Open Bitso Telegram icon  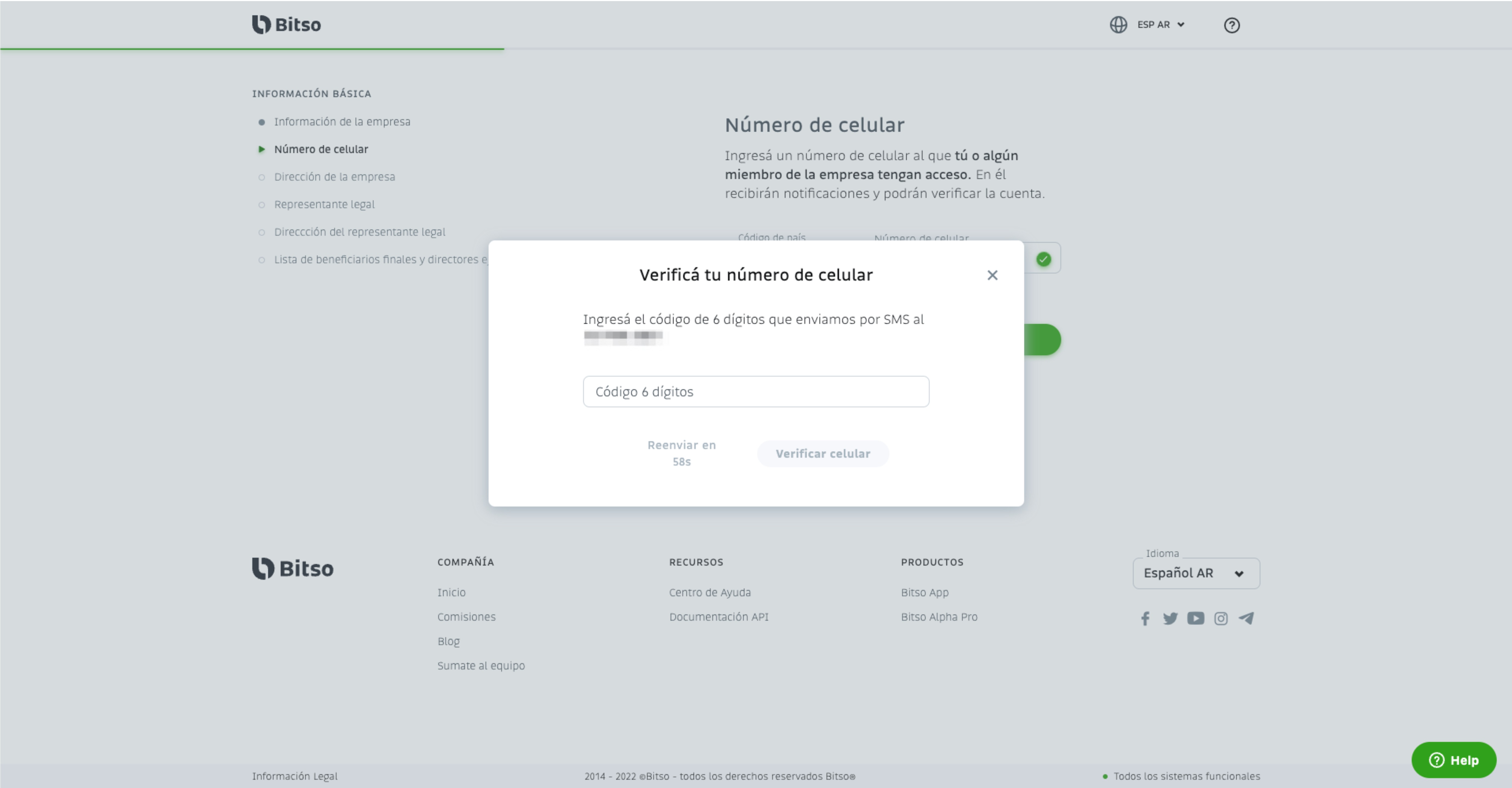point(1246,619)
